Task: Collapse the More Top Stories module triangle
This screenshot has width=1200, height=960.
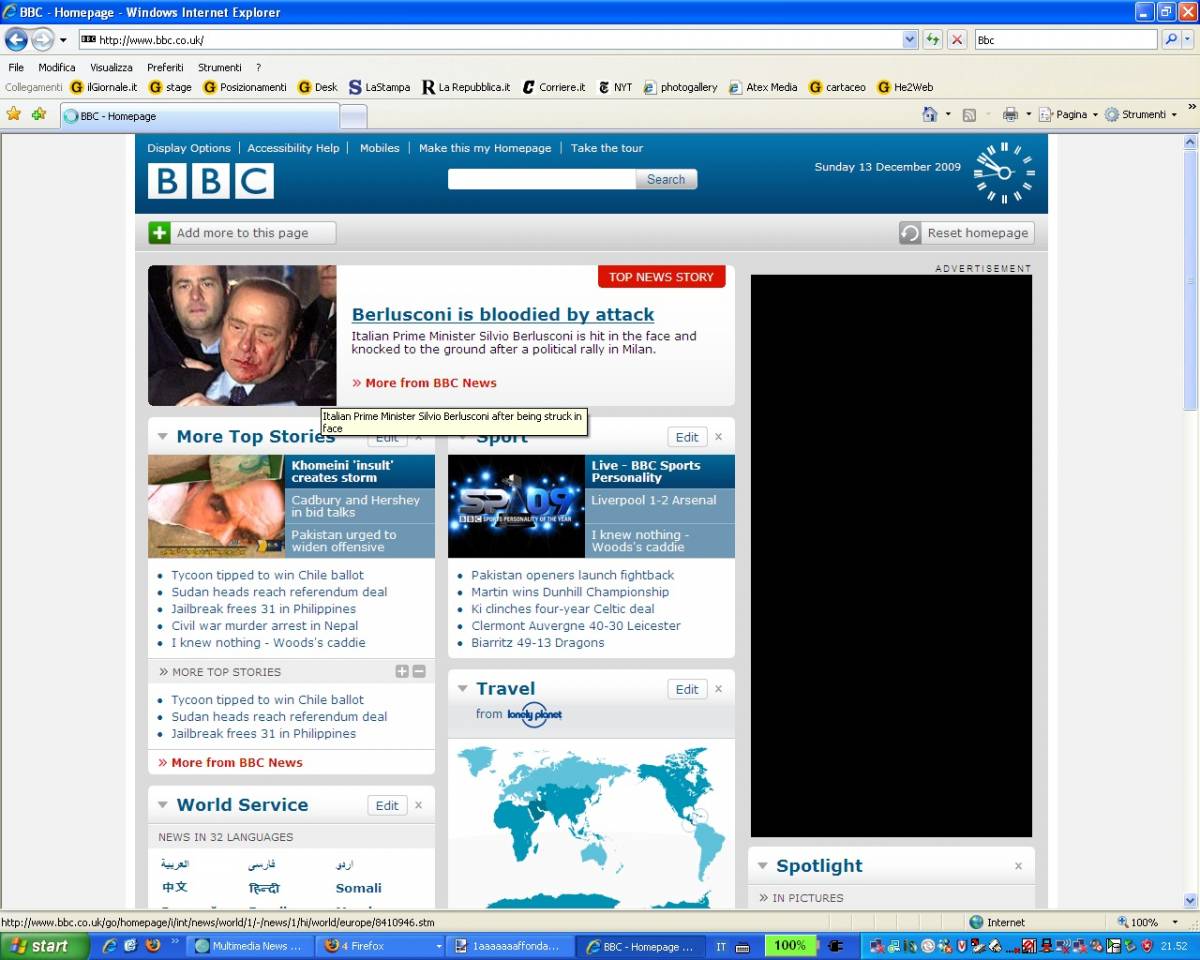Action: pyautogui.click(x=163, y=436)
